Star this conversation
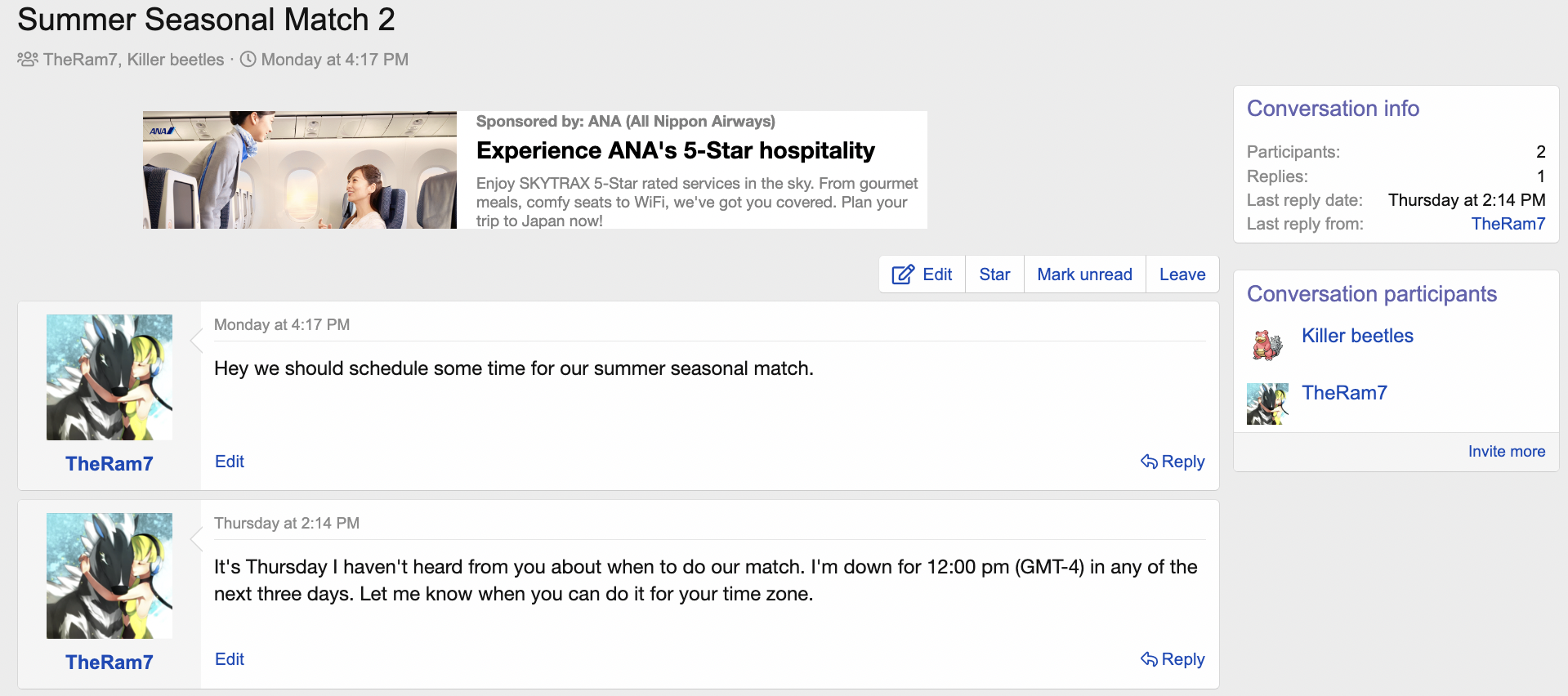1568x696 pixels. 994,274
